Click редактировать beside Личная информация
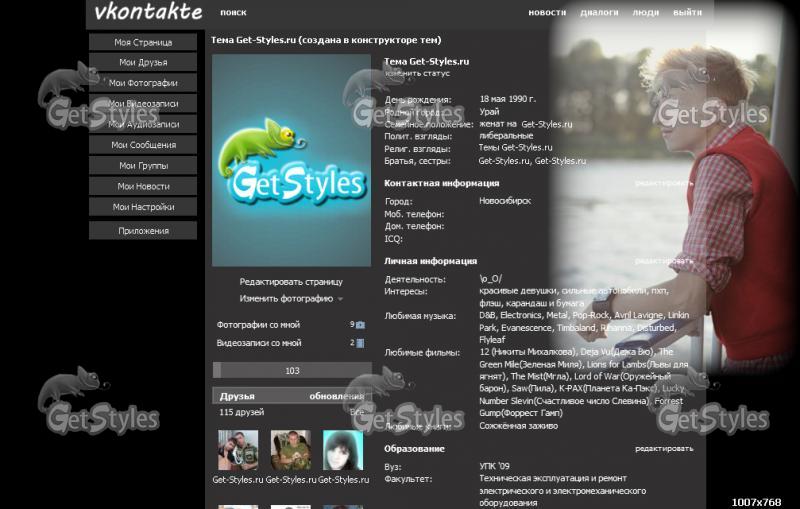This screenshot has width=800, height=509. click(x=664, y=261)
